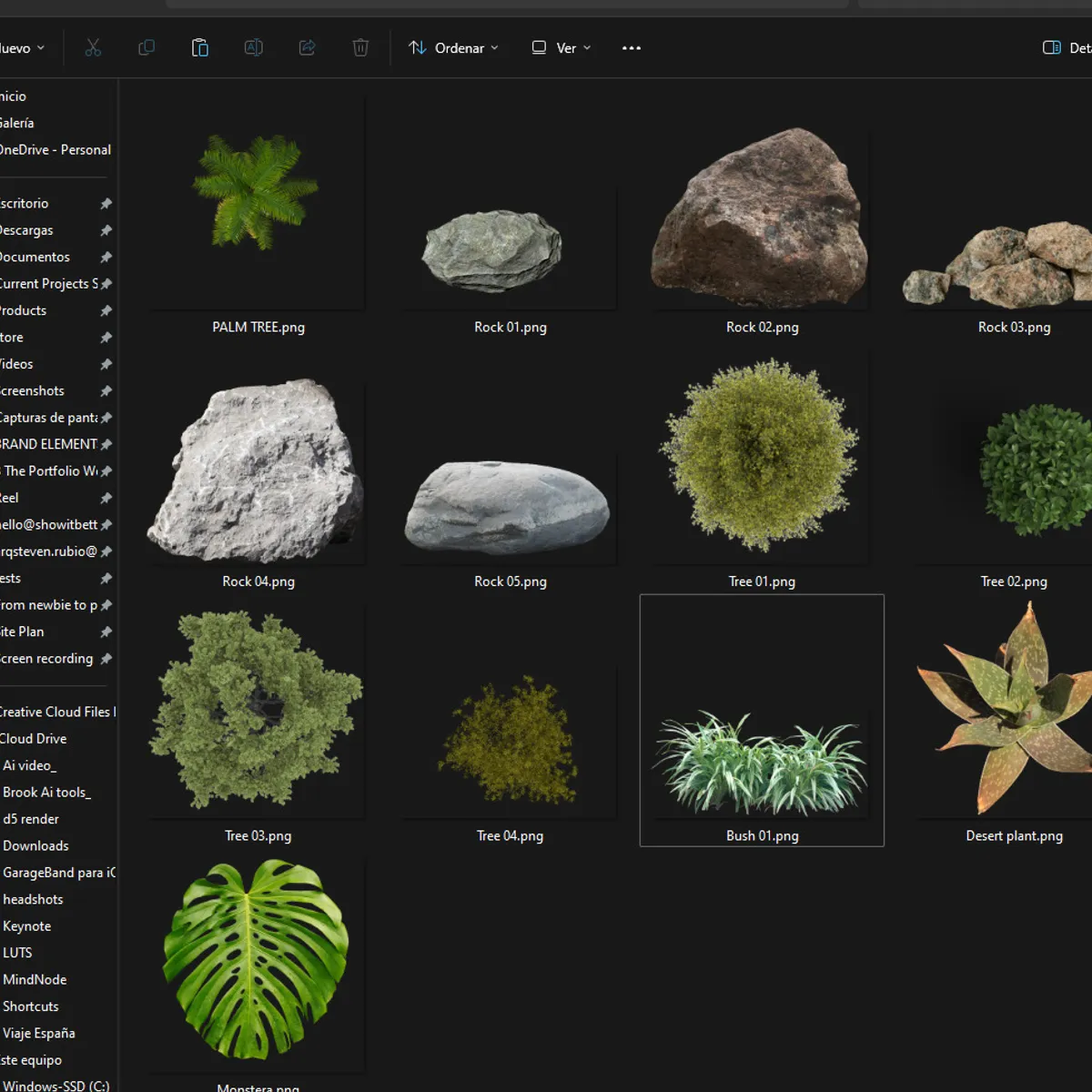The image size is (1092, 1092).
Task: Click the Delete trash icon
Action: 360,47
